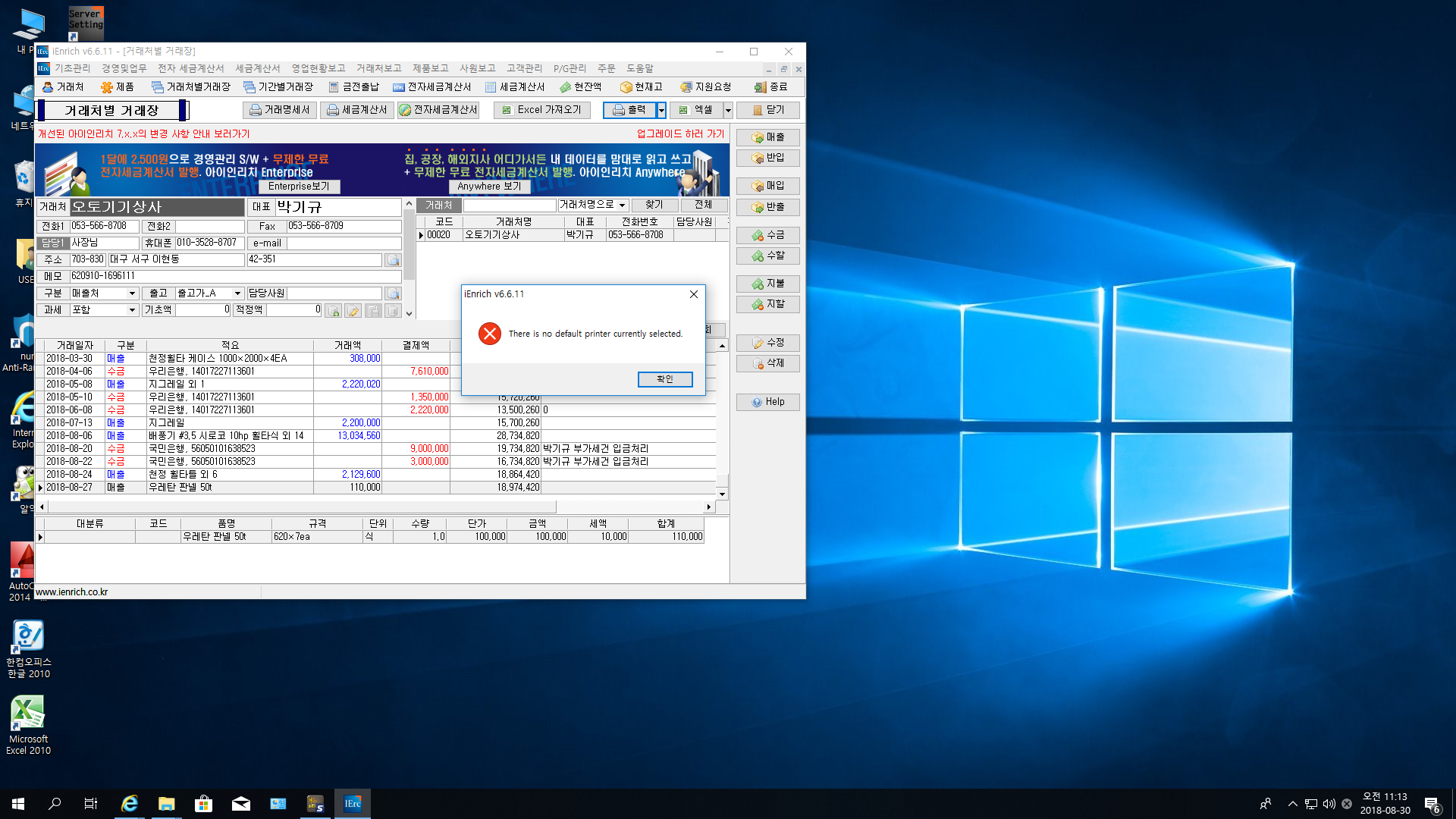The image size is (1456, 819).
Task: Open the 세금계산서 menu
Action: point(257,68)
